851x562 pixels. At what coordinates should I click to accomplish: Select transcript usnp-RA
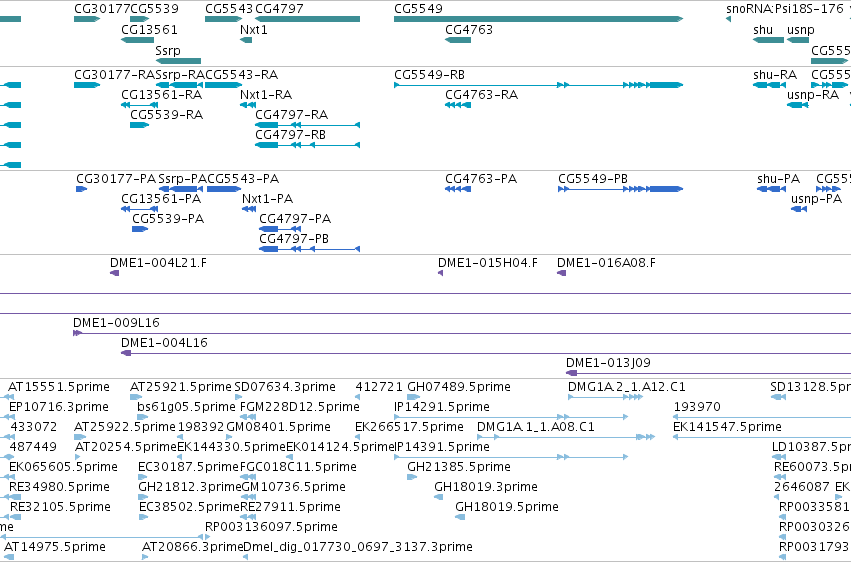[798, 105]
